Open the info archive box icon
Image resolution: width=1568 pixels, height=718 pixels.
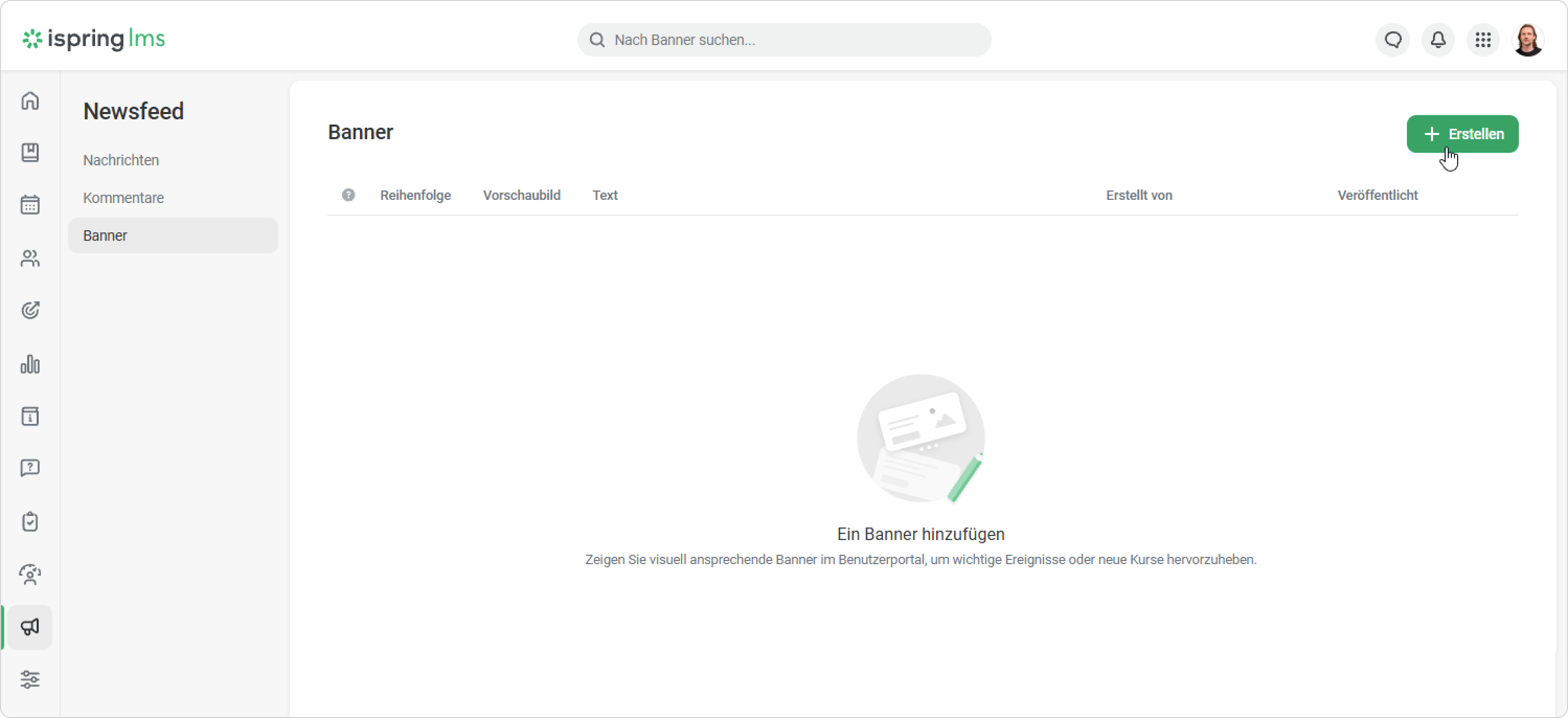click(x=30, y=417)
